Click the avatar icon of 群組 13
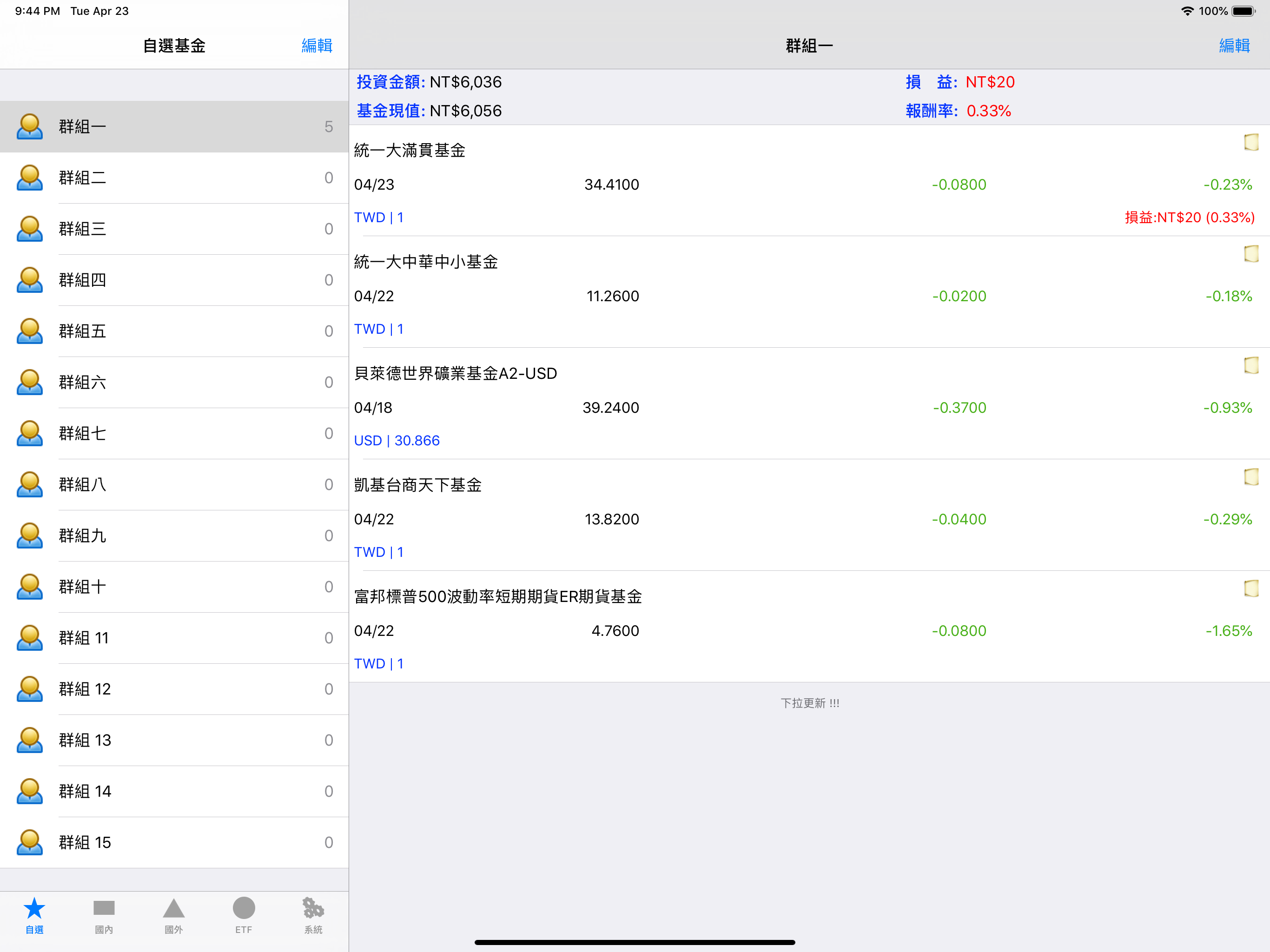The image size is (1270, 952). (x=30, y=740)
